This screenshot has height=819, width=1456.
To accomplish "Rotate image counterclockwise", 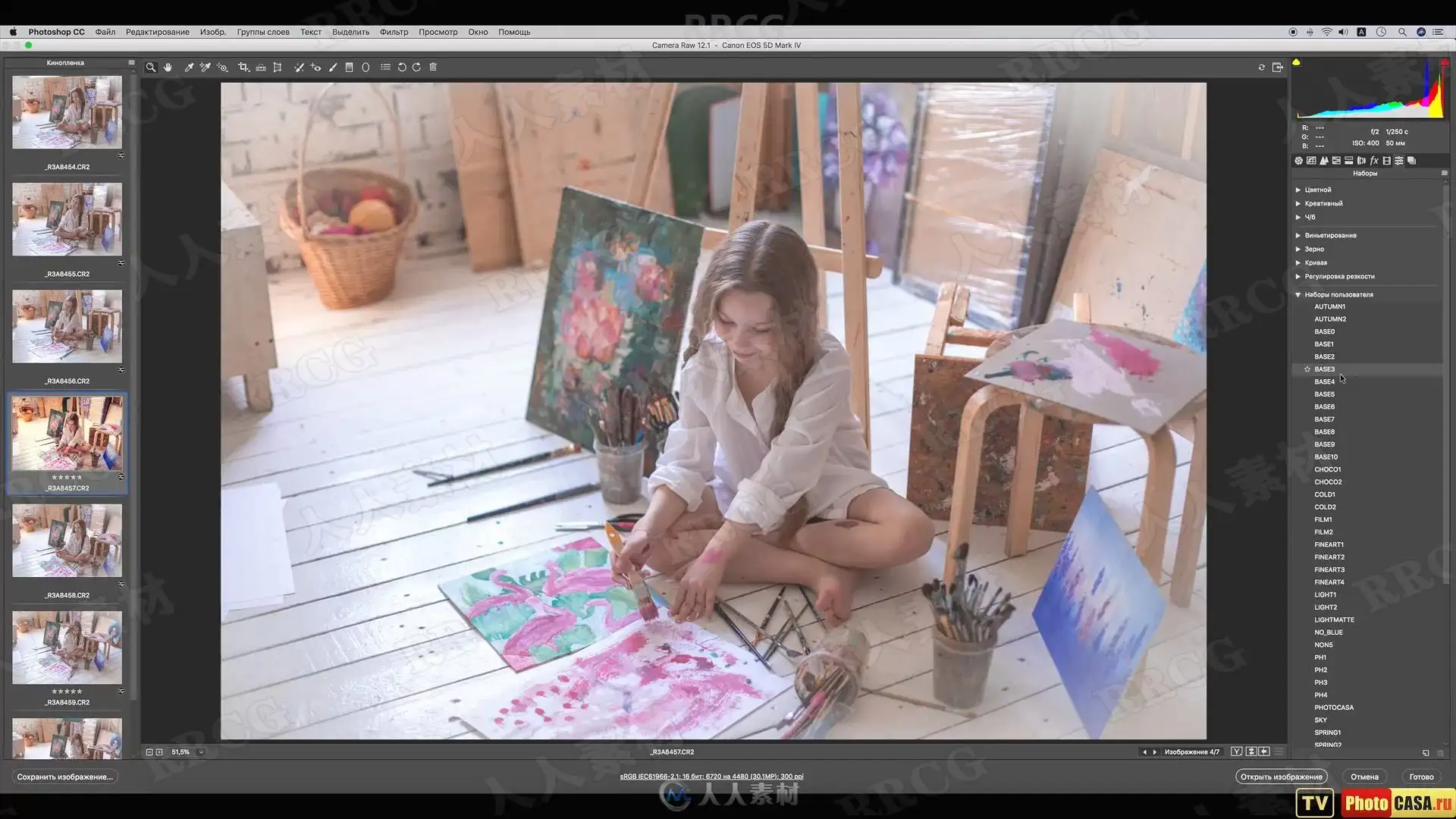I will pos(402,67).
